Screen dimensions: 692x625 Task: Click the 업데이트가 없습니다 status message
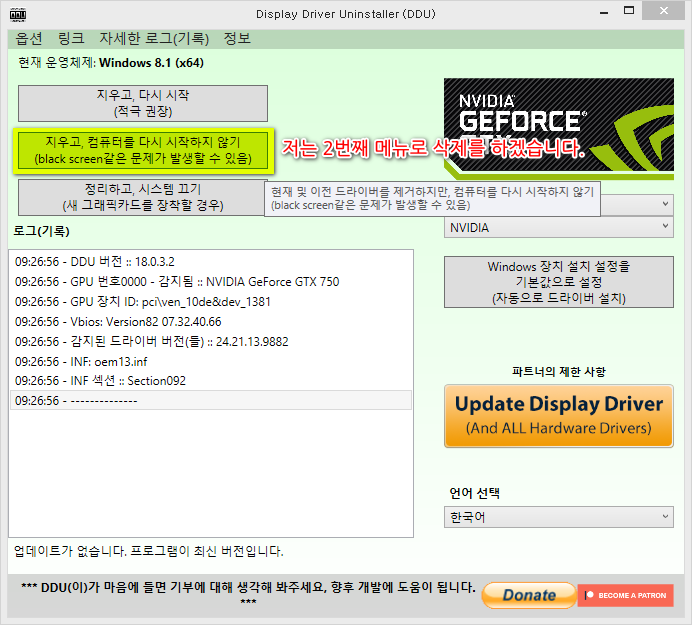click(x=149, y=551)
